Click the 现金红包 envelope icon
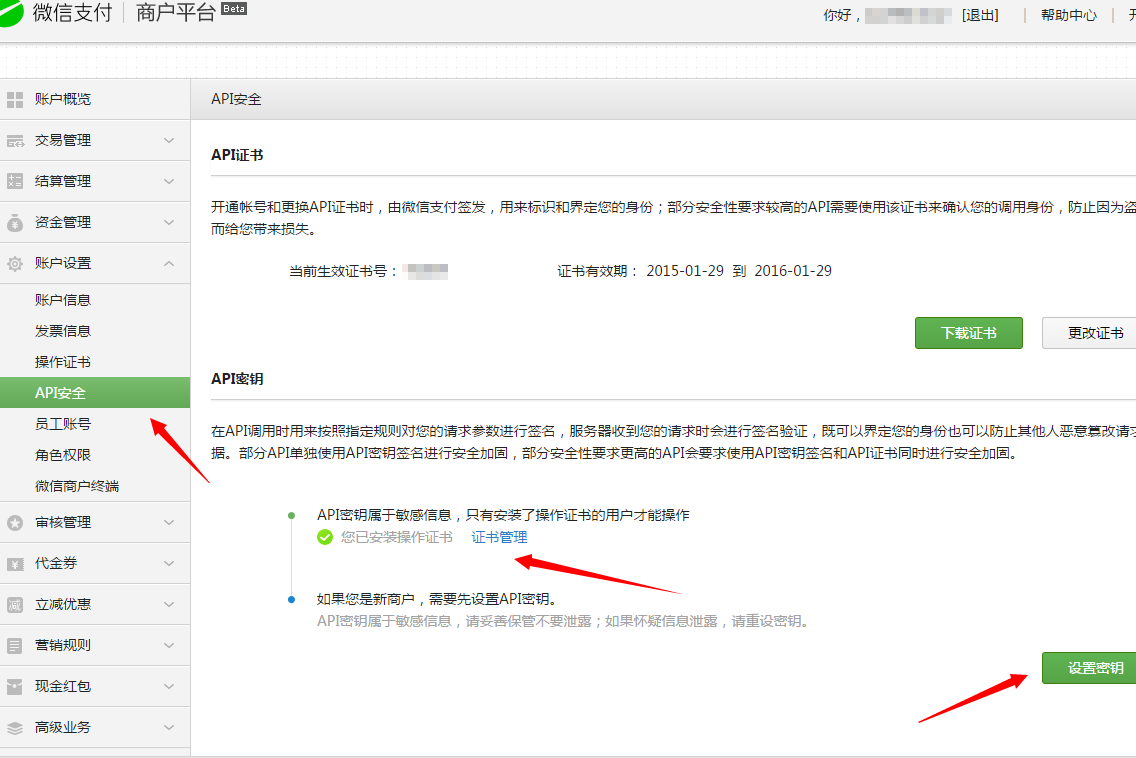The width and height of the screenshot is (1136, 758). 15,687
